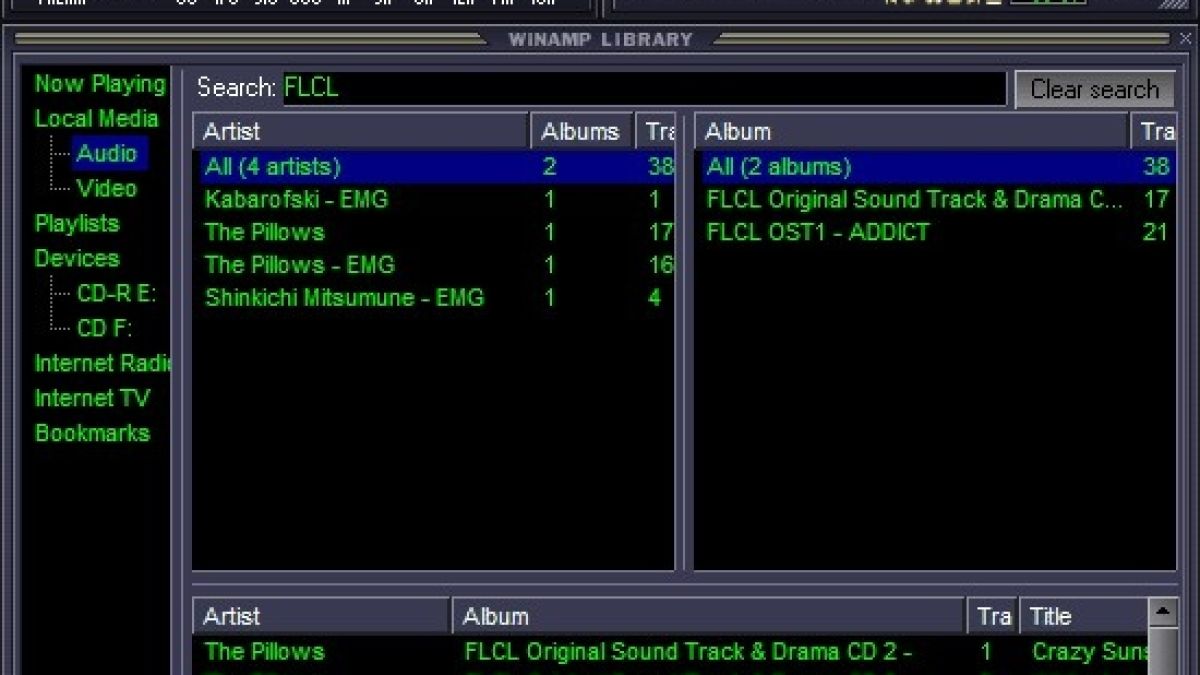Select the Local Media tree node
The width and height of the screenshot is (1200, 675).
click(x=96, y=119)
